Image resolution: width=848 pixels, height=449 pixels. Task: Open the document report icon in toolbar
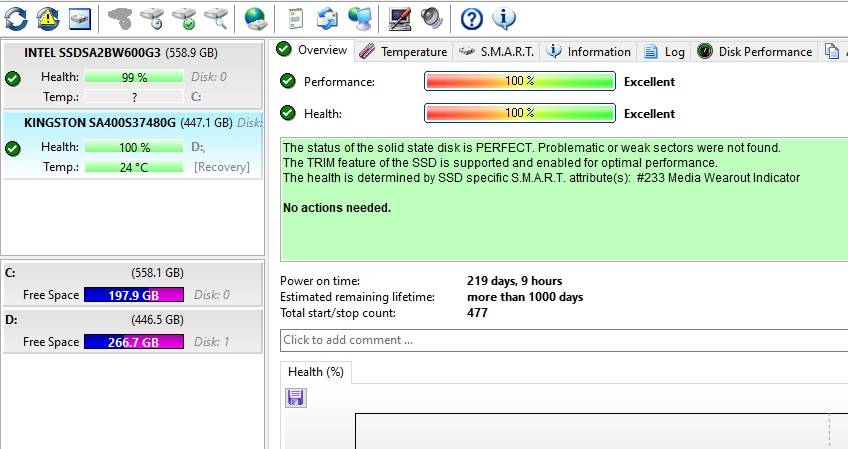295,19
